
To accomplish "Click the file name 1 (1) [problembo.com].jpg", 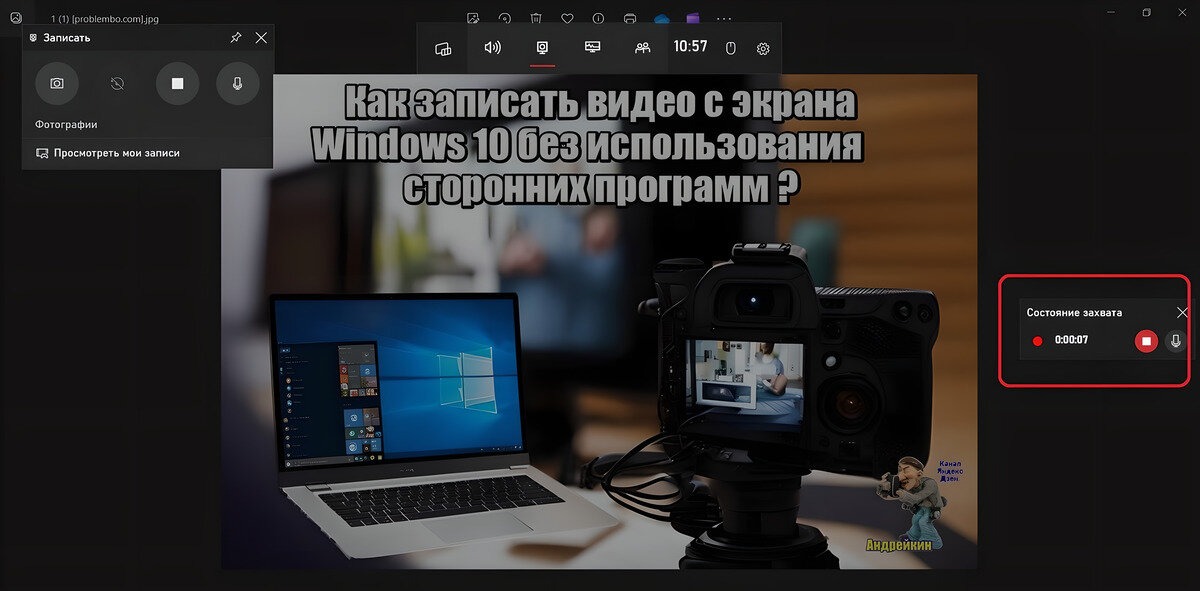I will (x=103, y=18).
